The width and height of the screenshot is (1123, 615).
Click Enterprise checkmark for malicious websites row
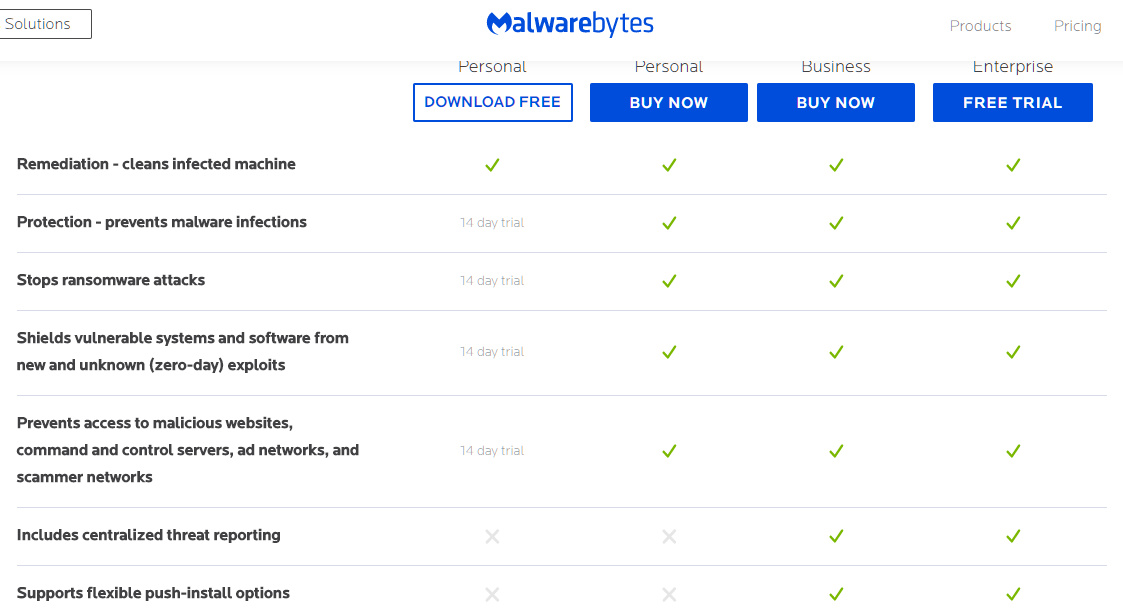(x=1012, y=451)
